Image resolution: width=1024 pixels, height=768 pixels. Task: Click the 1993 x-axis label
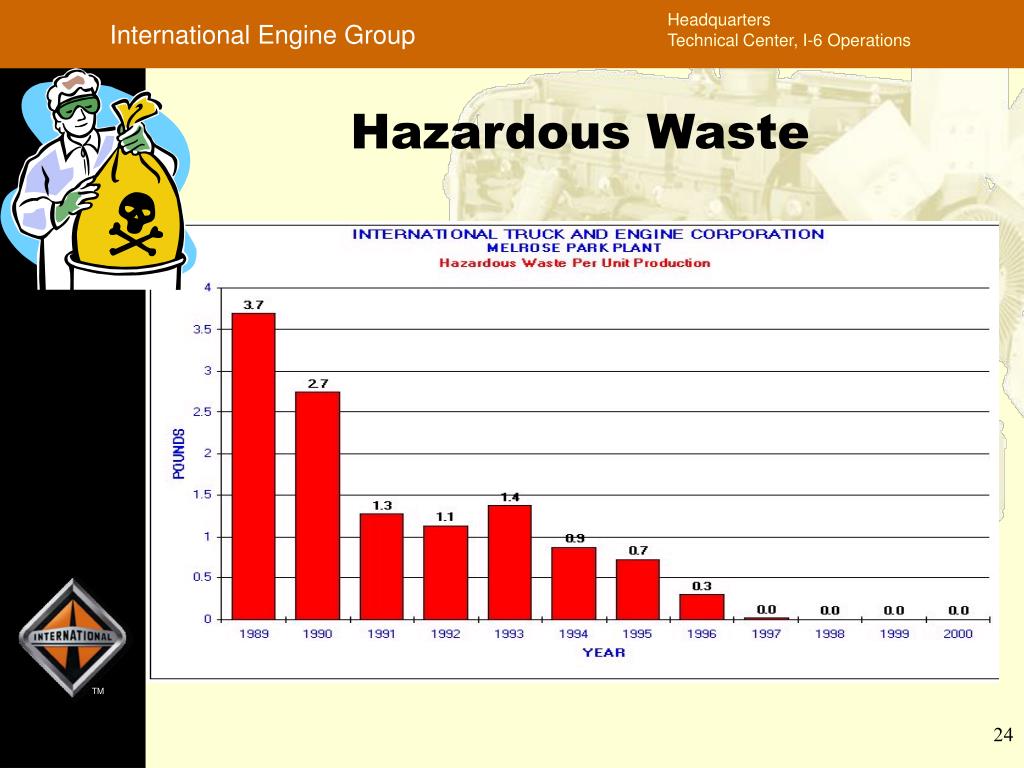point(509,633)
